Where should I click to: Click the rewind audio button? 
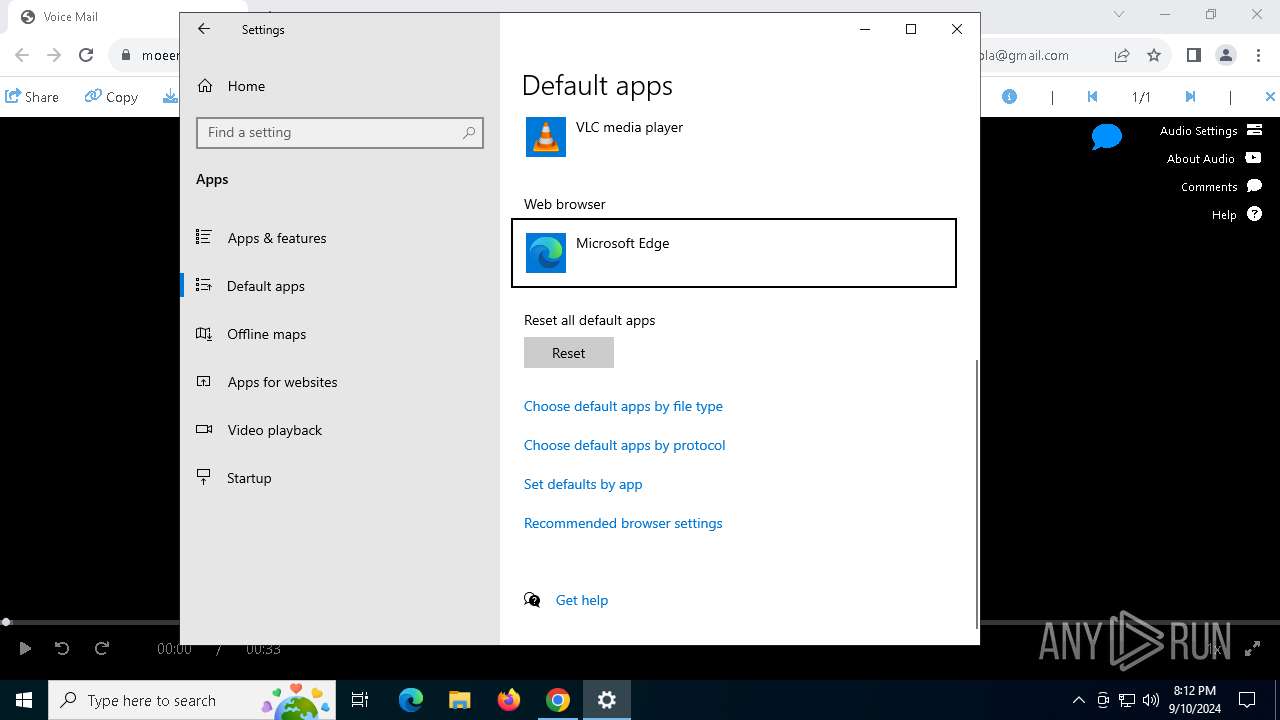click(x=62, y=649)
